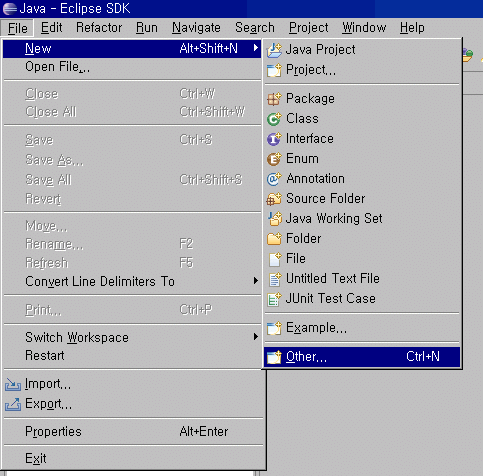Viewport: 483px width, 476px height.
Task: Create a new Source Folder
Action: (362, 199)
